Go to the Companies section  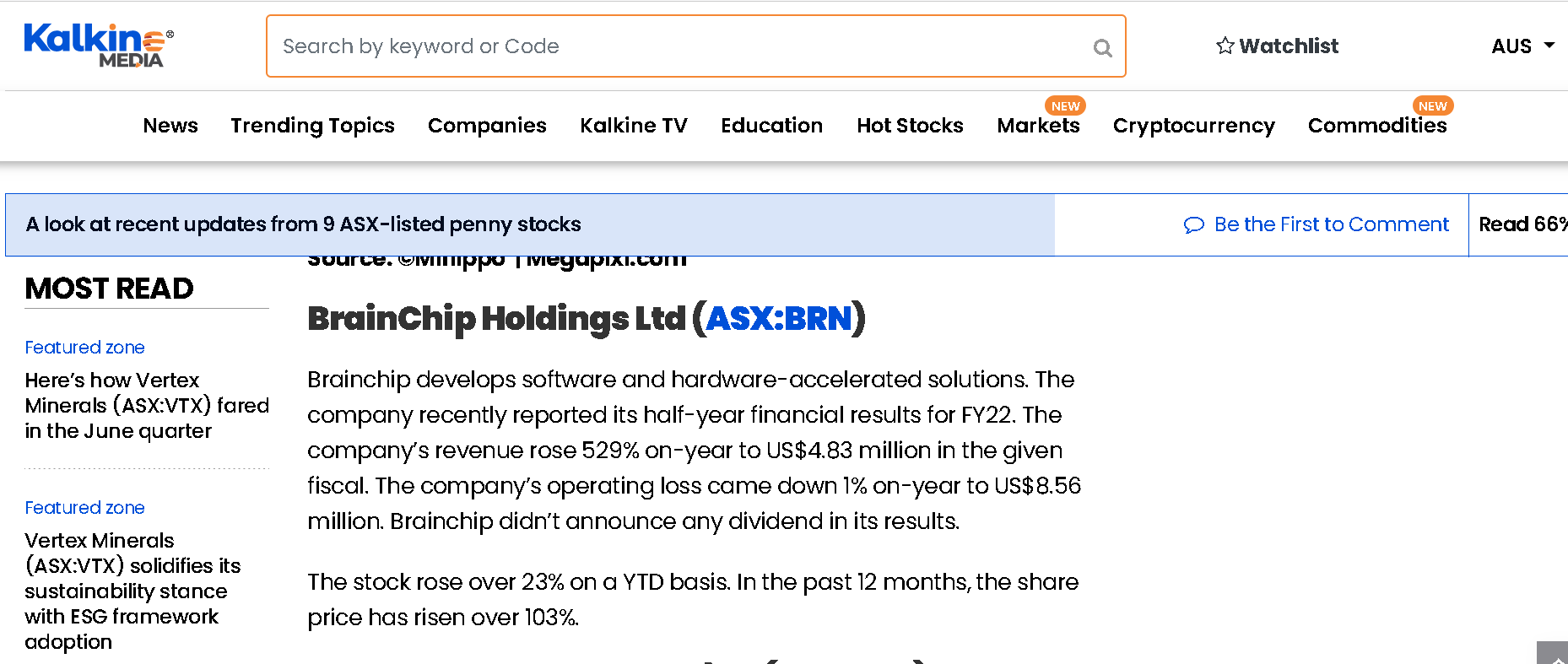point(487,126)
